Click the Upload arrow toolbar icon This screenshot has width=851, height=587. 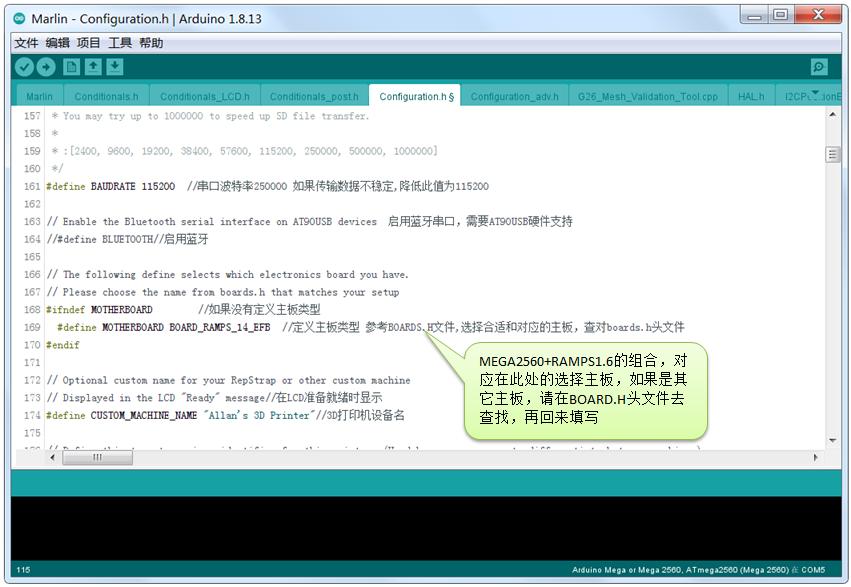(47, 66)
